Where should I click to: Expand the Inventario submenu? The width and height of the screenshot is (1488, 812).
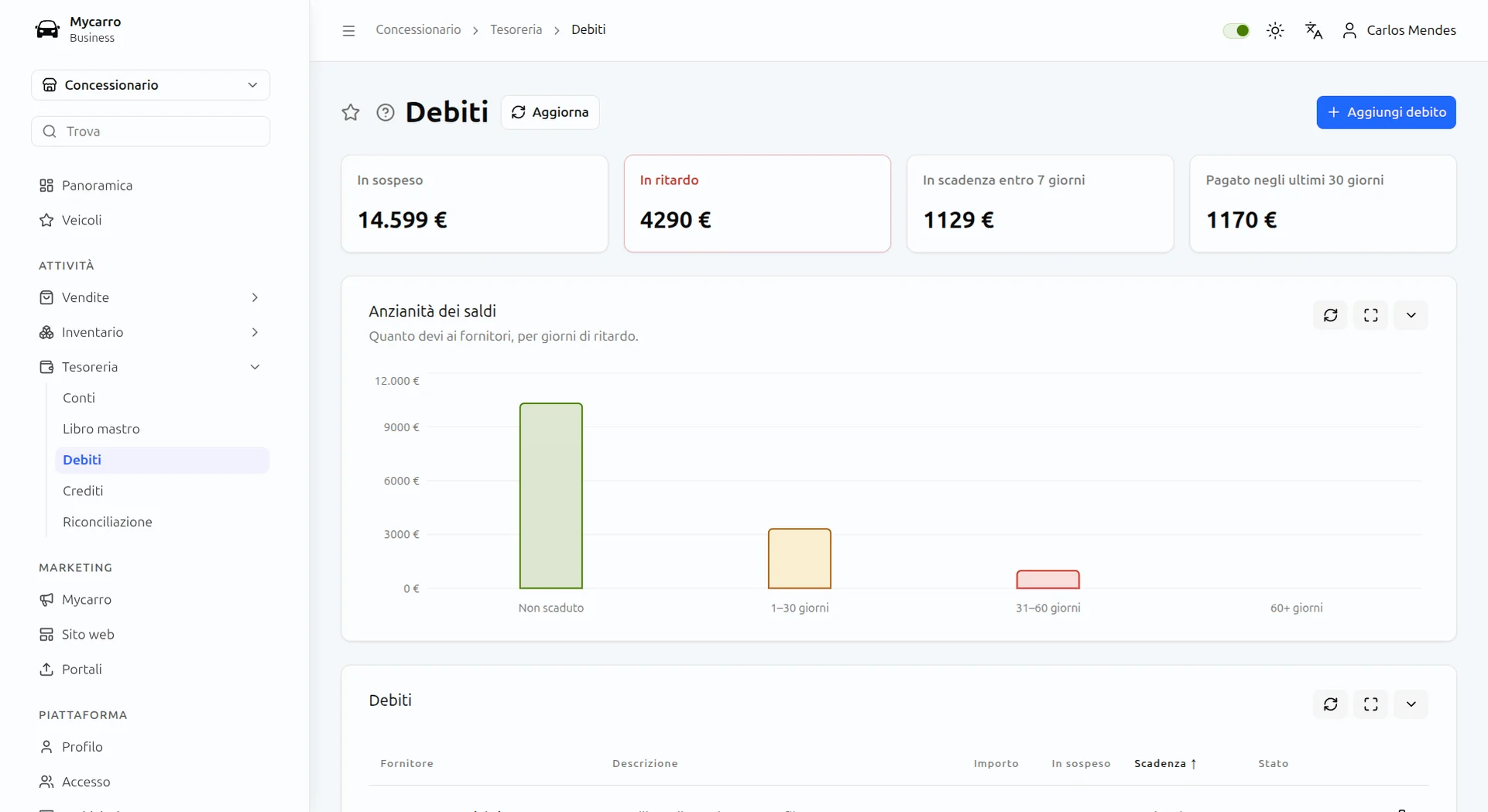pyautogui.click(x=150, y=333)
